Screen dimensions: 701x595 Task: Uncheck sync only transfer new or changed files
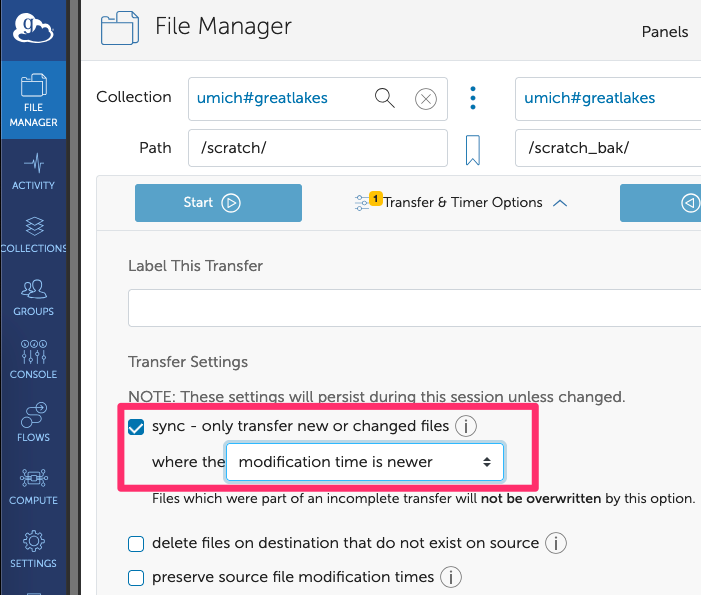[x=136, y=427]
